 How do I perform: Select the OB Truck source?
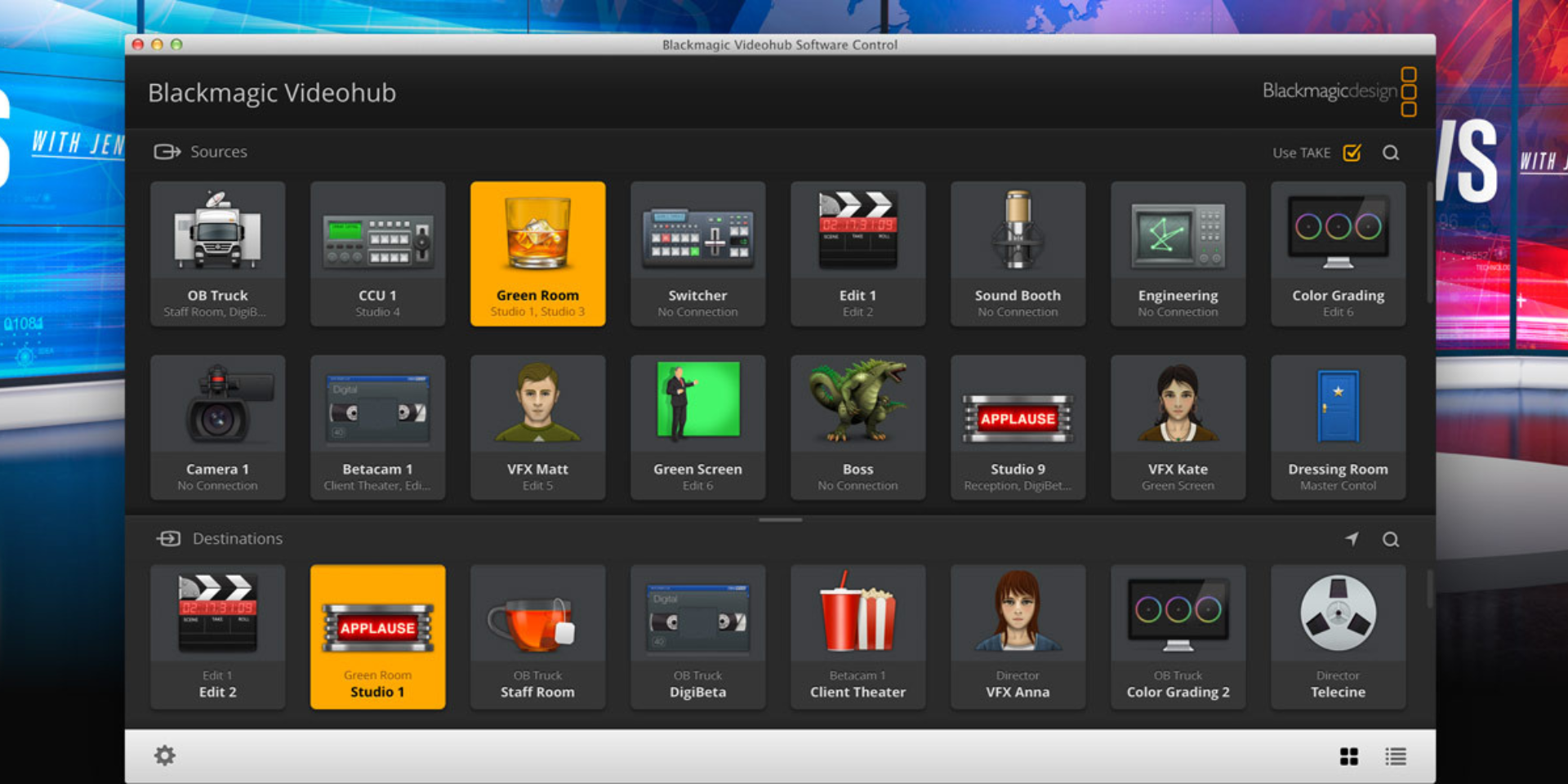(x=217, y=254)
